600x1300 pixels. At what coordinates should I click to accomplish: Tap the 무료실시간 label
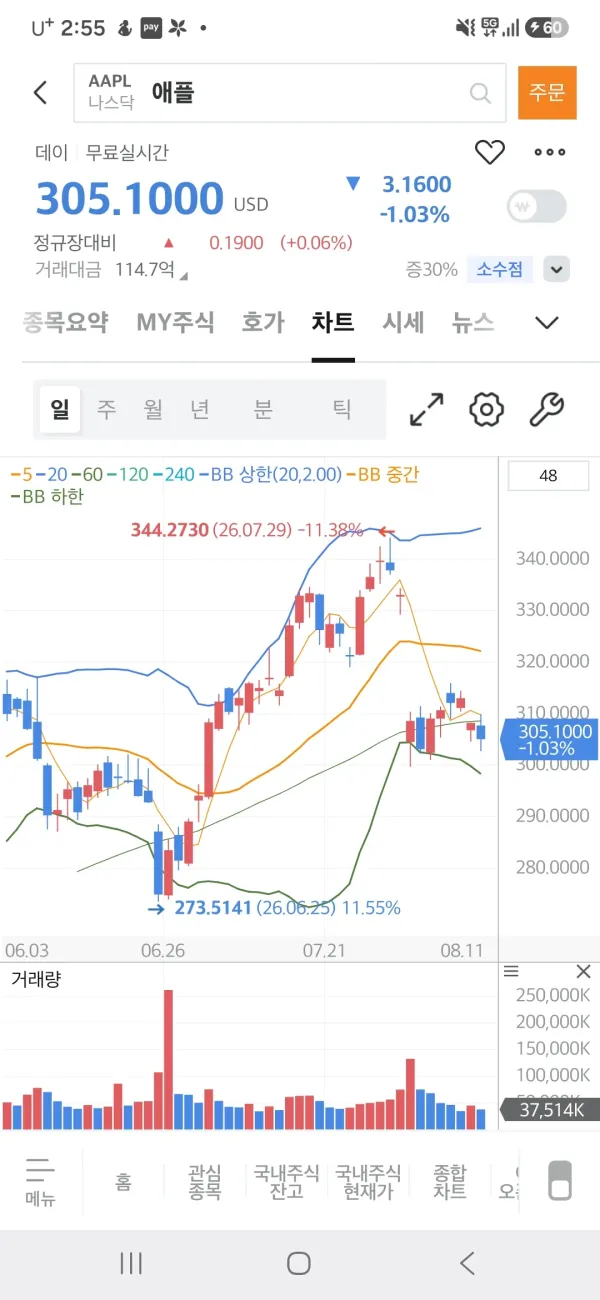pyautogui.click(x=127, y=152)
